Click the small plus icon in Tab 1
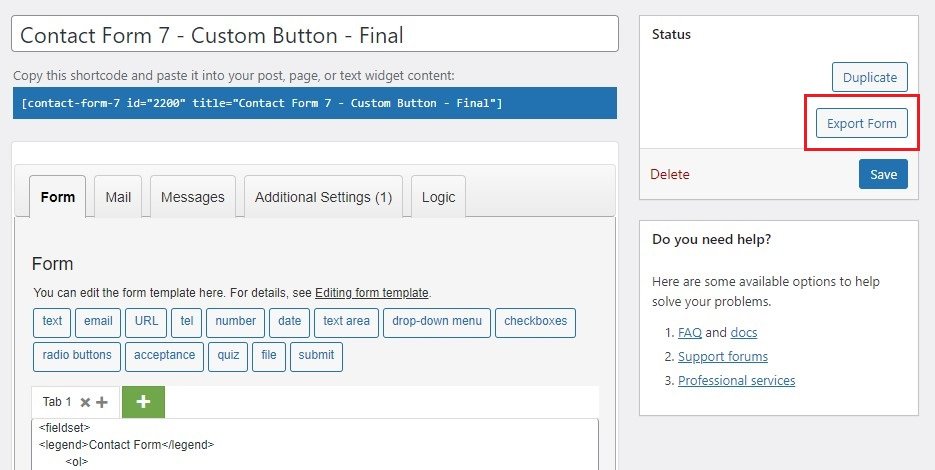This screenshot has height=470, width=935. [102, 402]
